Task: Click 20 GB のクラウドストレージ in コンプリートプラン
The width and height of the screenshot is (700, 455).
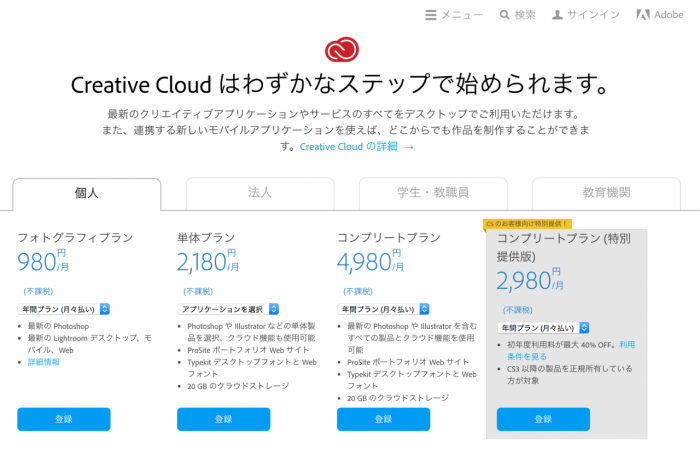Action: (x=398, y=398)
